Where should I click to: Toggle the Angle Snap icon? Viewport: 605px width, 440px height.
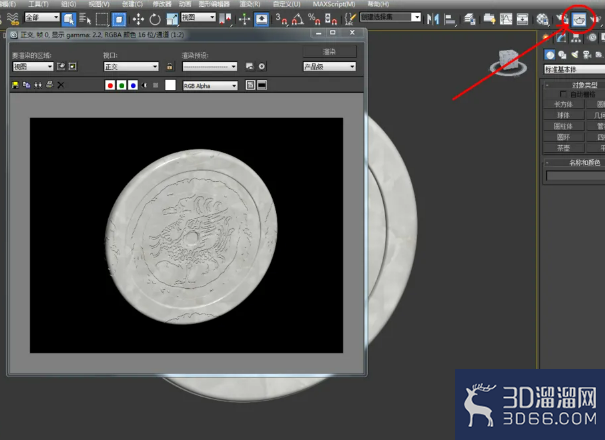pyautogui.click(x=298, y=19)
